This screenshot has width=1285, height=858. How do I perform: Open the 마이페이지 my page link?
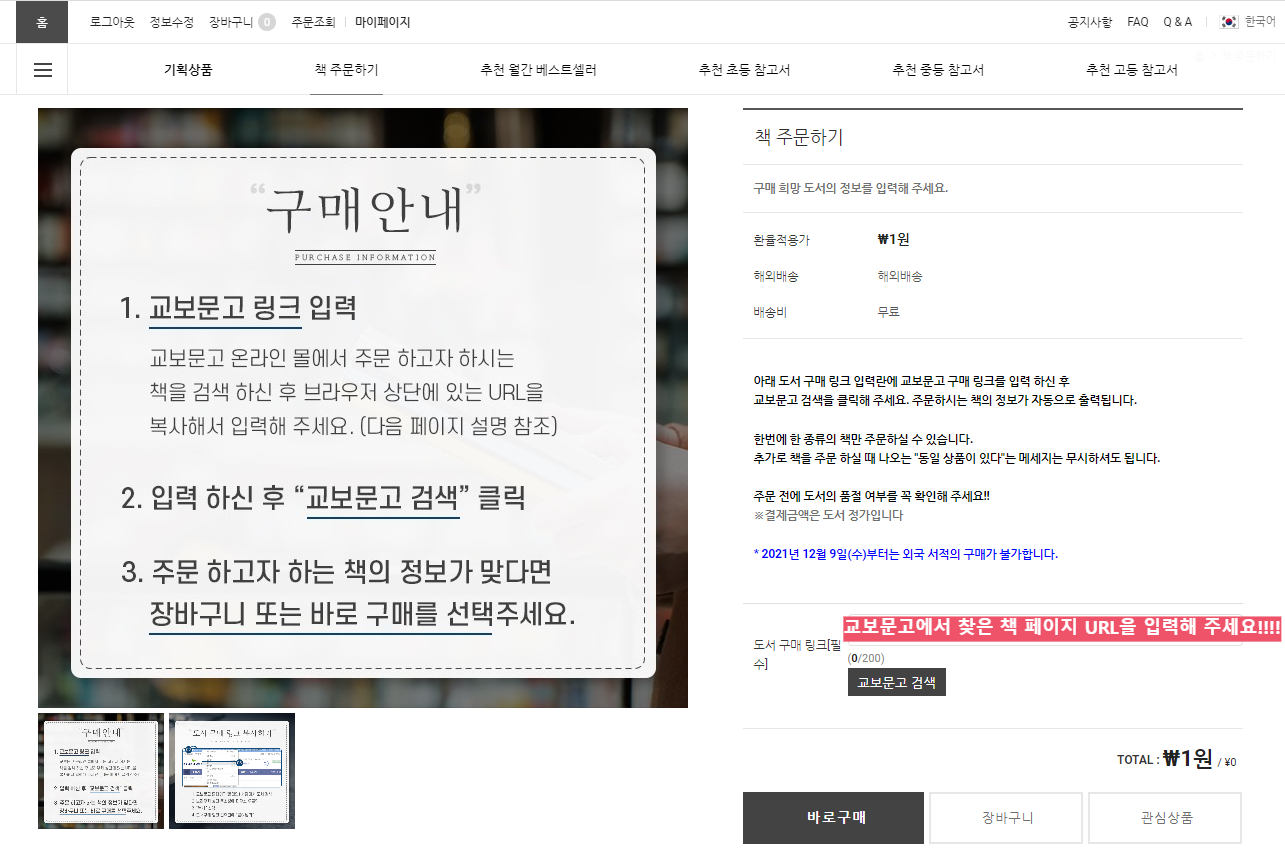coord(383,22)
